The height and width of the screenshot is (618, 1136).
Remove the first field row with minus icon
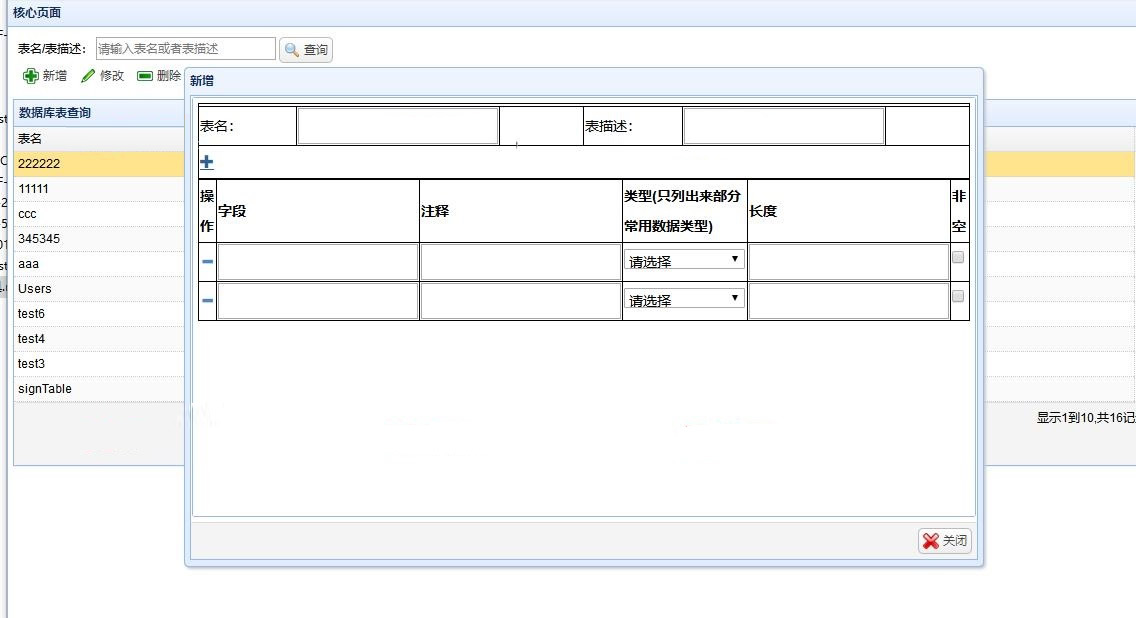[x=207, y=262]
